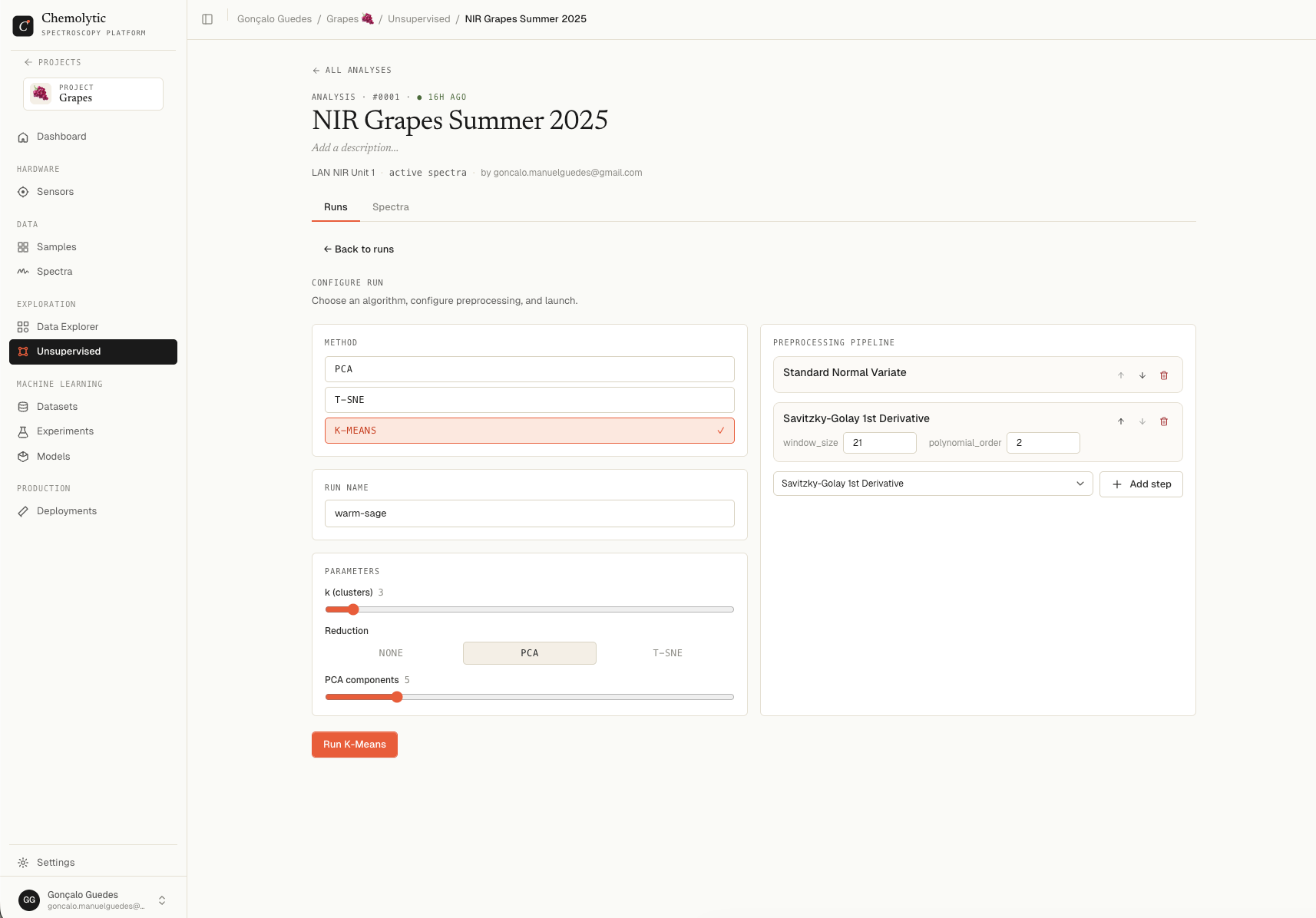Click the window_size input field
Screen dimensions: 1316x918
(x=880, y=443)
